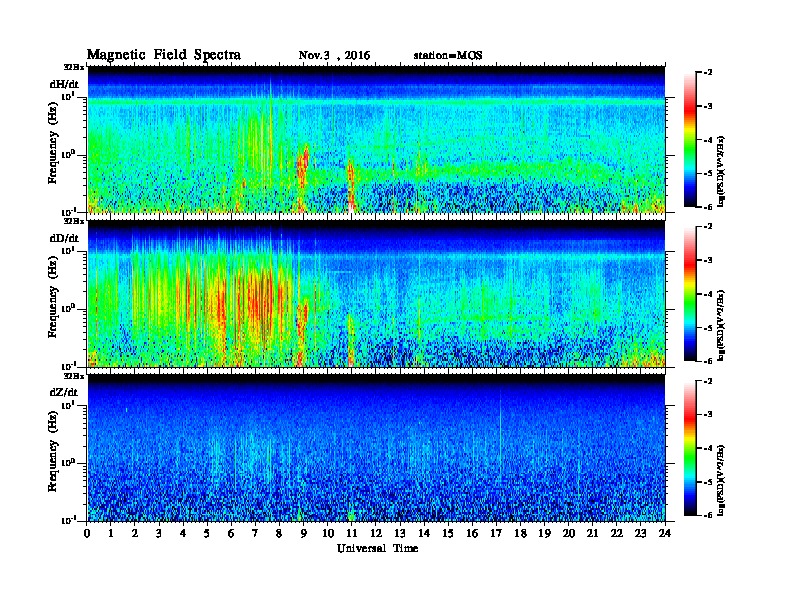Click the 10¹ frequency tick of dD/dt panel
Viewport: 792px width, 612px height.
pyautogui.click(x=68, y=250)
